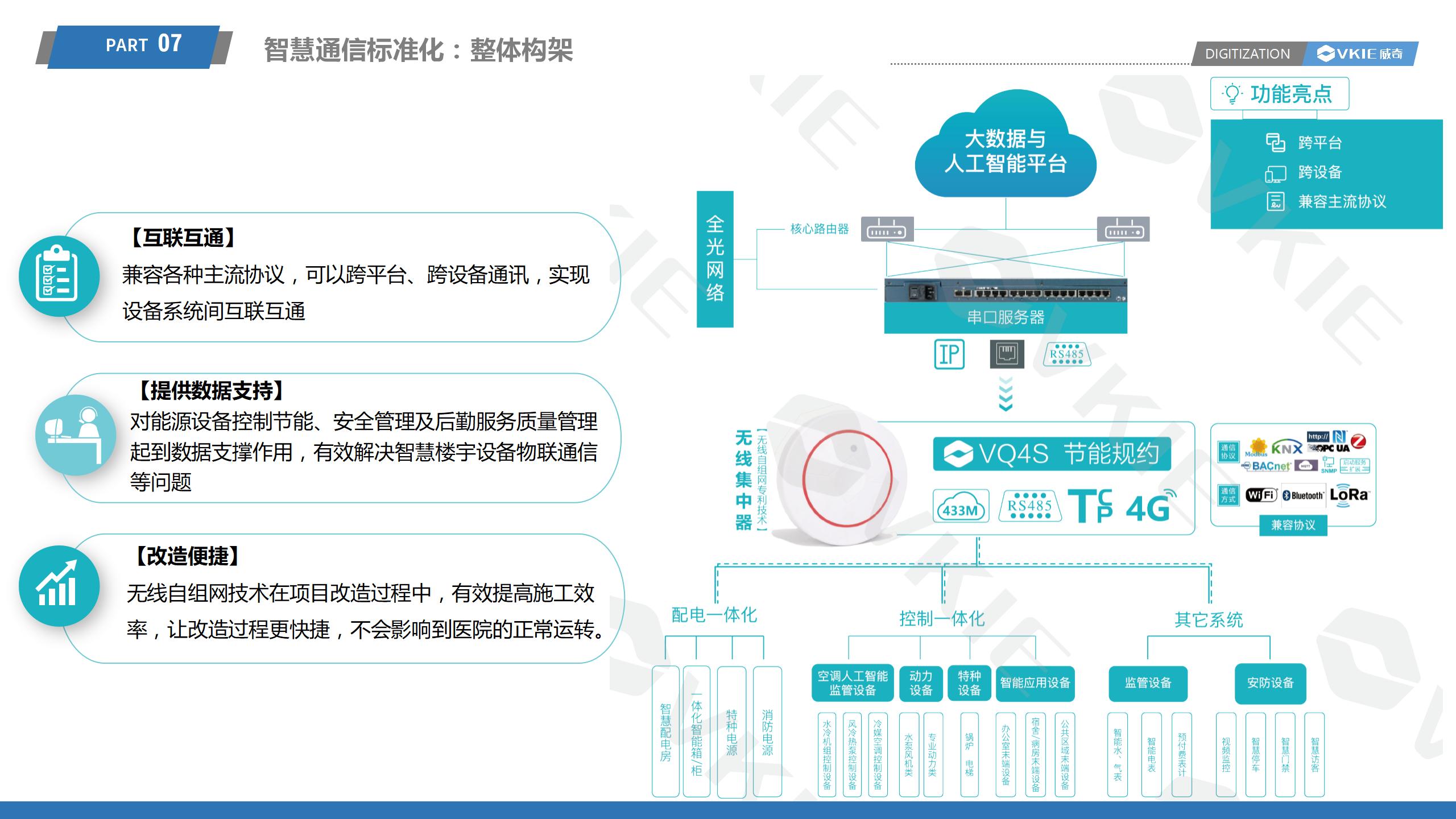1456x819 pixels.
Task: Click the 跨设备 devices icon
Action: pyautogui.click(x=1275, y=173)
